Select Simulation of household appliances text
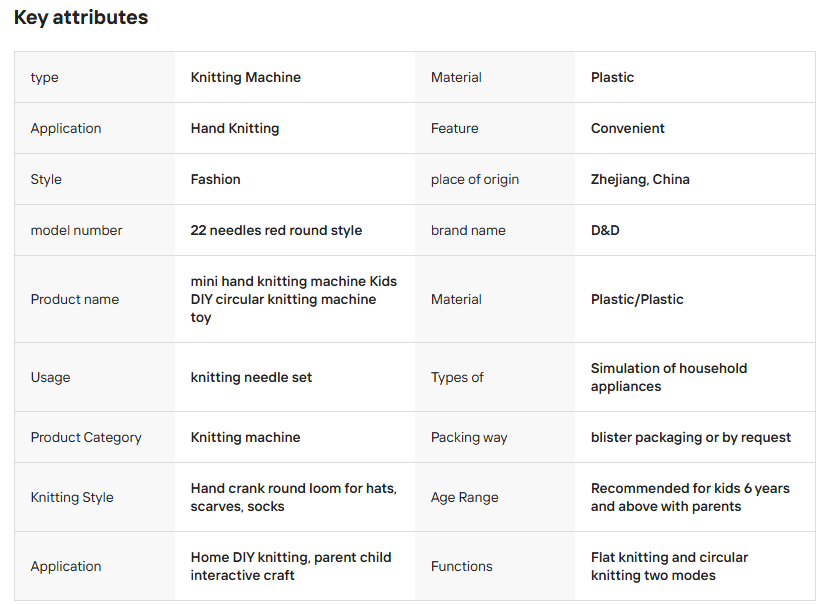 [669, 377]
